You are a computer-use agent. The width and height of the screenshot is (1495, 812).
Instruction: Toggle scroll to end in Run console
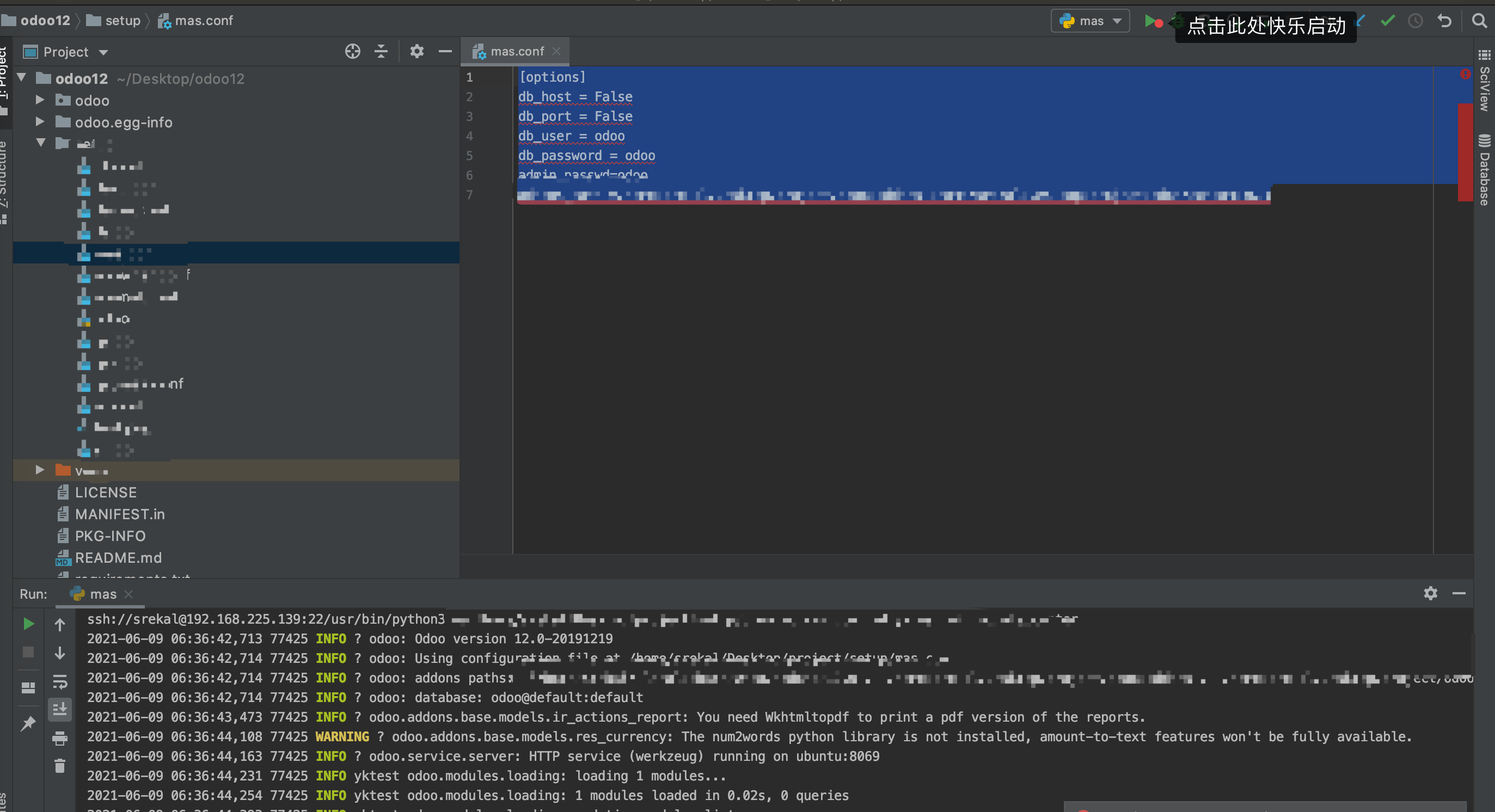[x=60, y=709]
